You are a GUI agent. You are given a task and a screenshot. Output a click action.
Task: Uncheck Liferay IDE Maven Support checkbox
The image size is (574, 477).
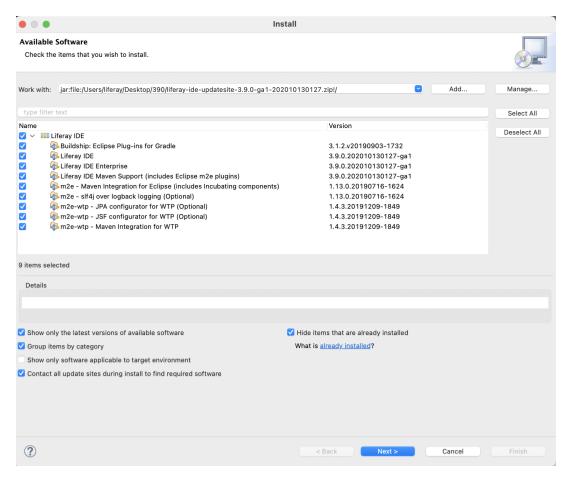[22, 176]
